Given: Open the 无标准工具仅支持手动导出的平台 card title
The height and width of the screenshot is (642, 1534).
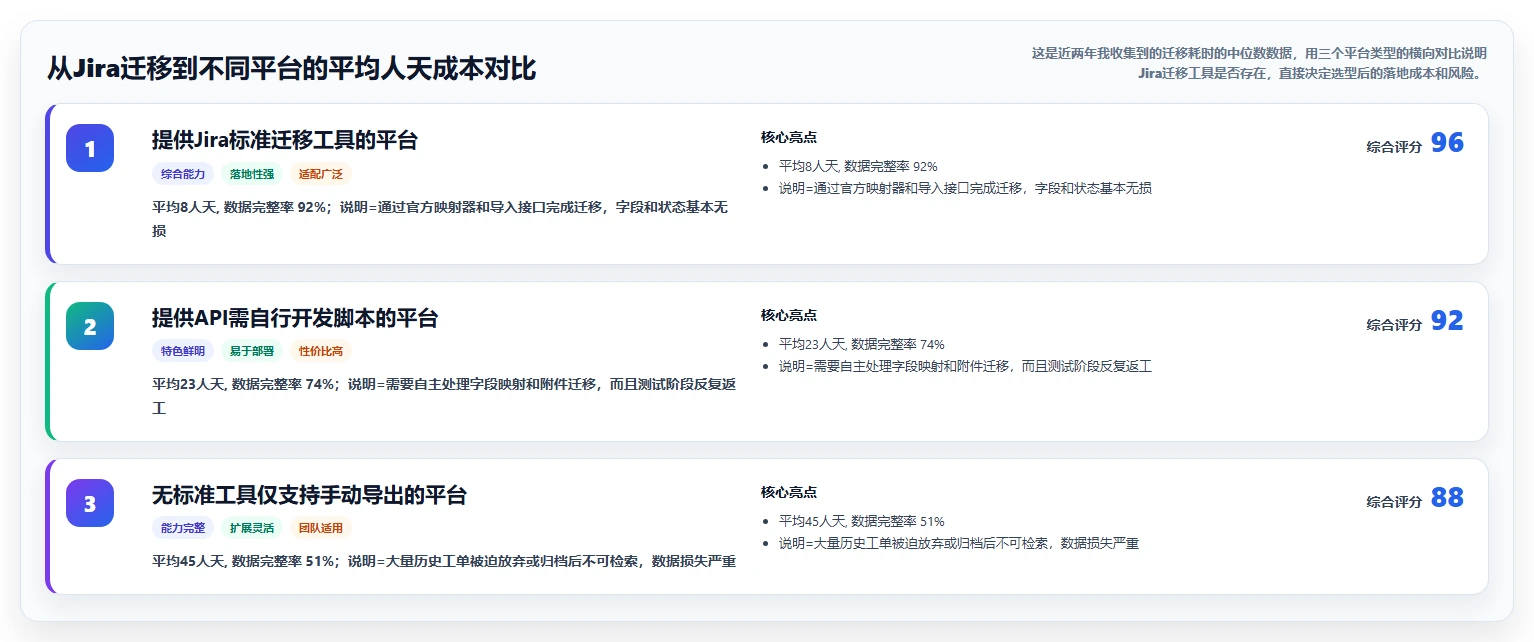Looking at the screenshot, I should 309,495.
